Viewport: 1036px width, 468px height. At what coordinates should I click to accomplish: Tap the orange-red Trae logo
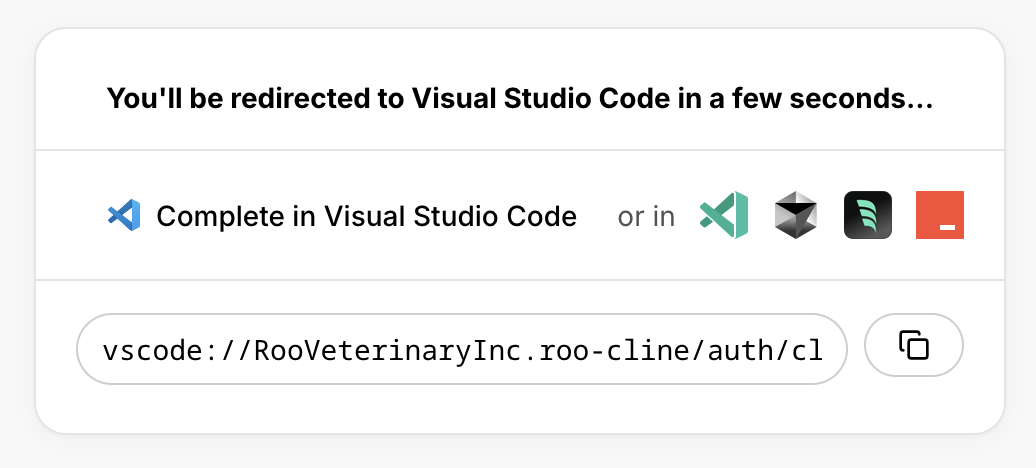click(939, 215)
